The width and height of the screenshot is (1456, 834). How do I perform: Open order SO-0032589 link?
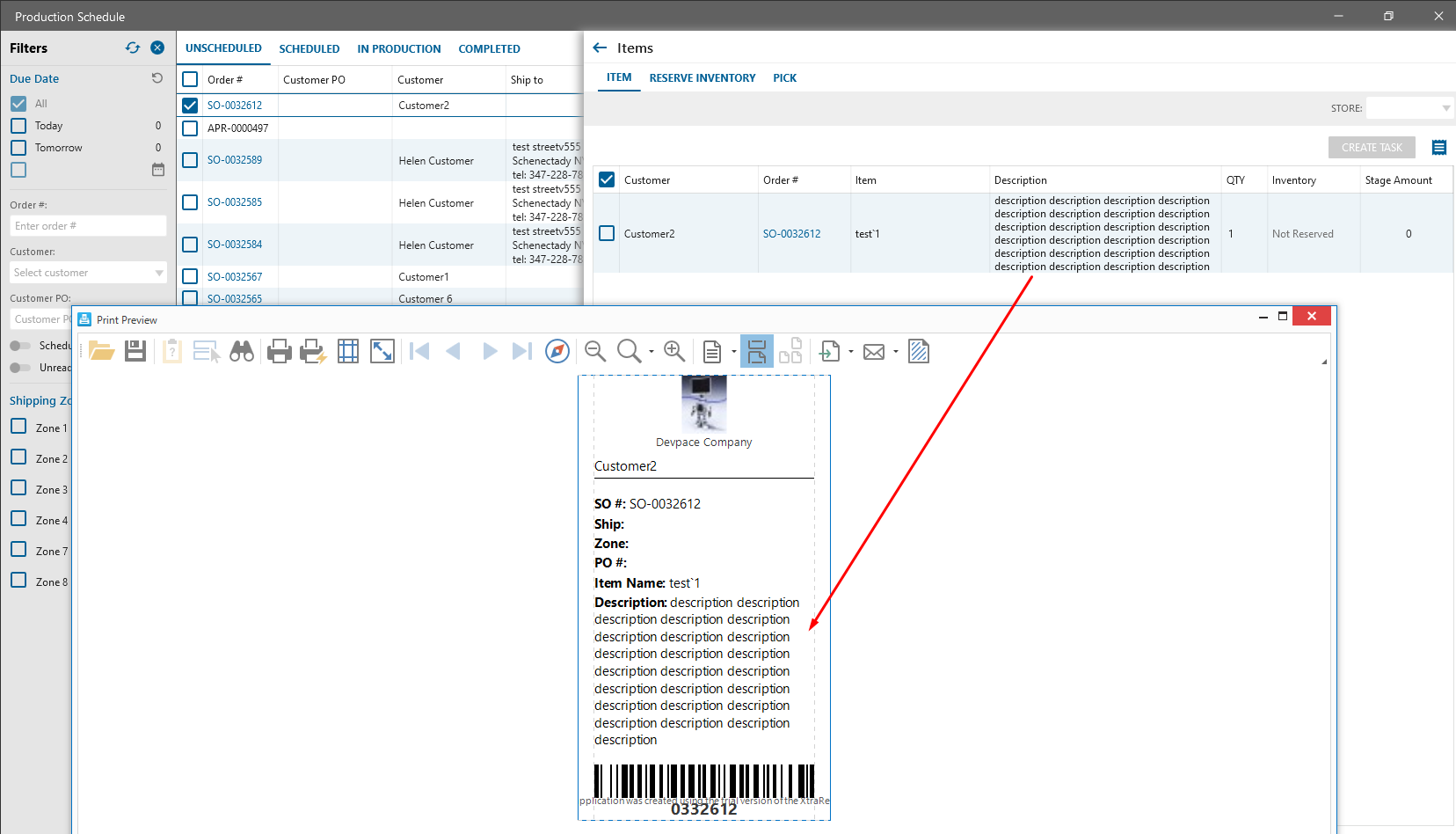(235, 160)
